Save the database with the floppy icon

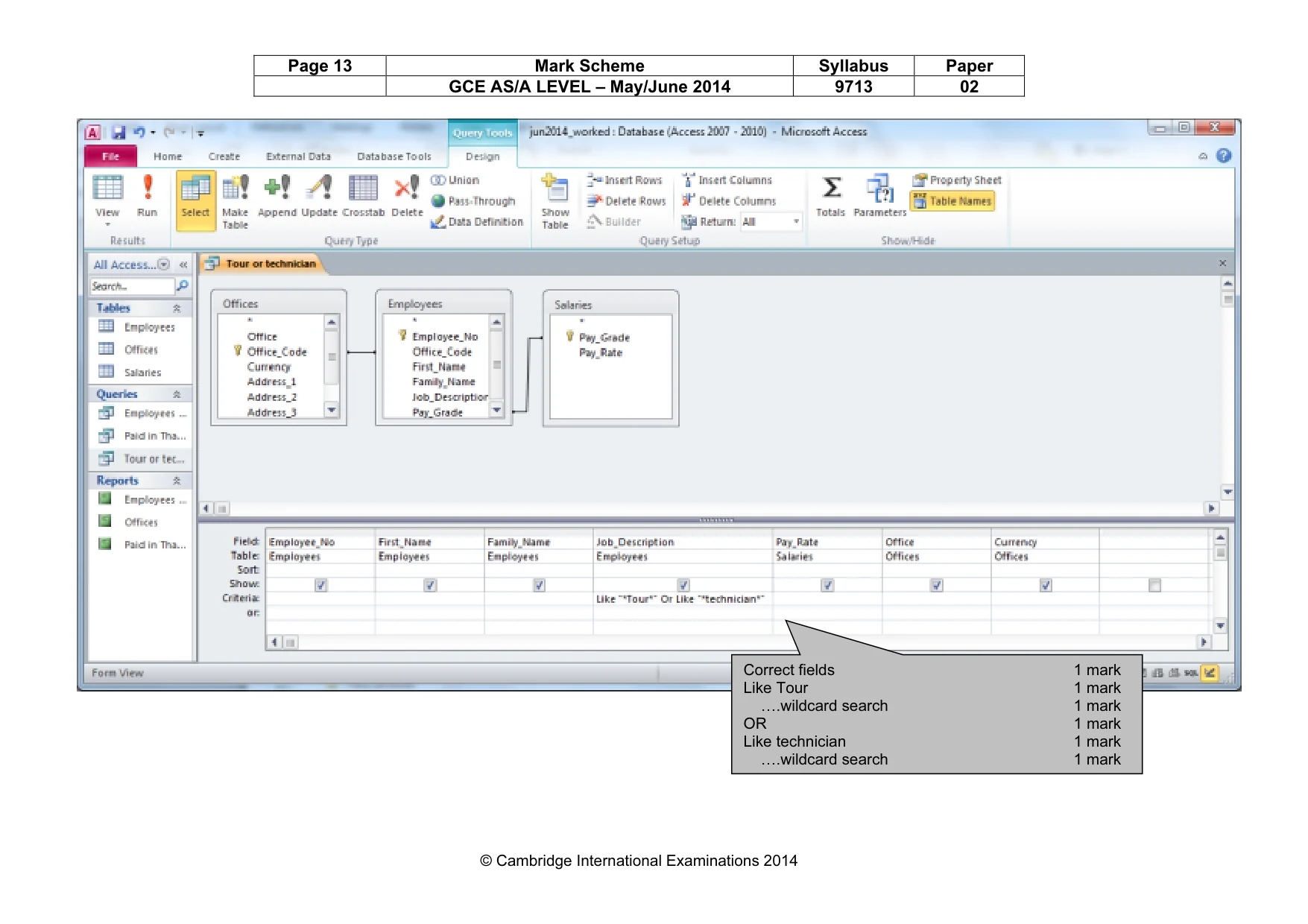point(119,133)
